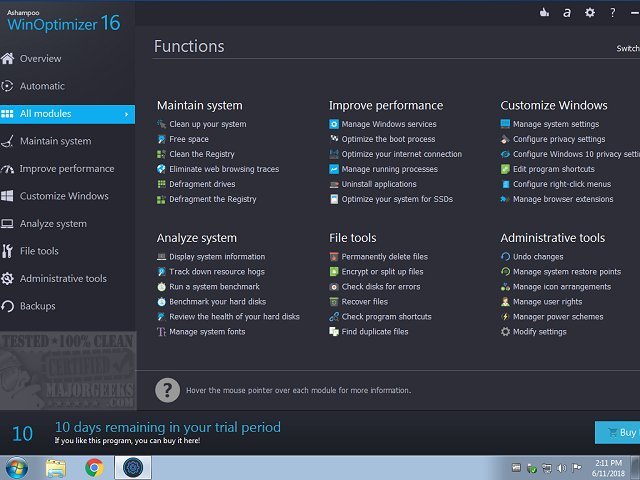Viewport: 640px width, 480px height.
Task: Click icon beside Manager power schemes
Action: (505, 317)
